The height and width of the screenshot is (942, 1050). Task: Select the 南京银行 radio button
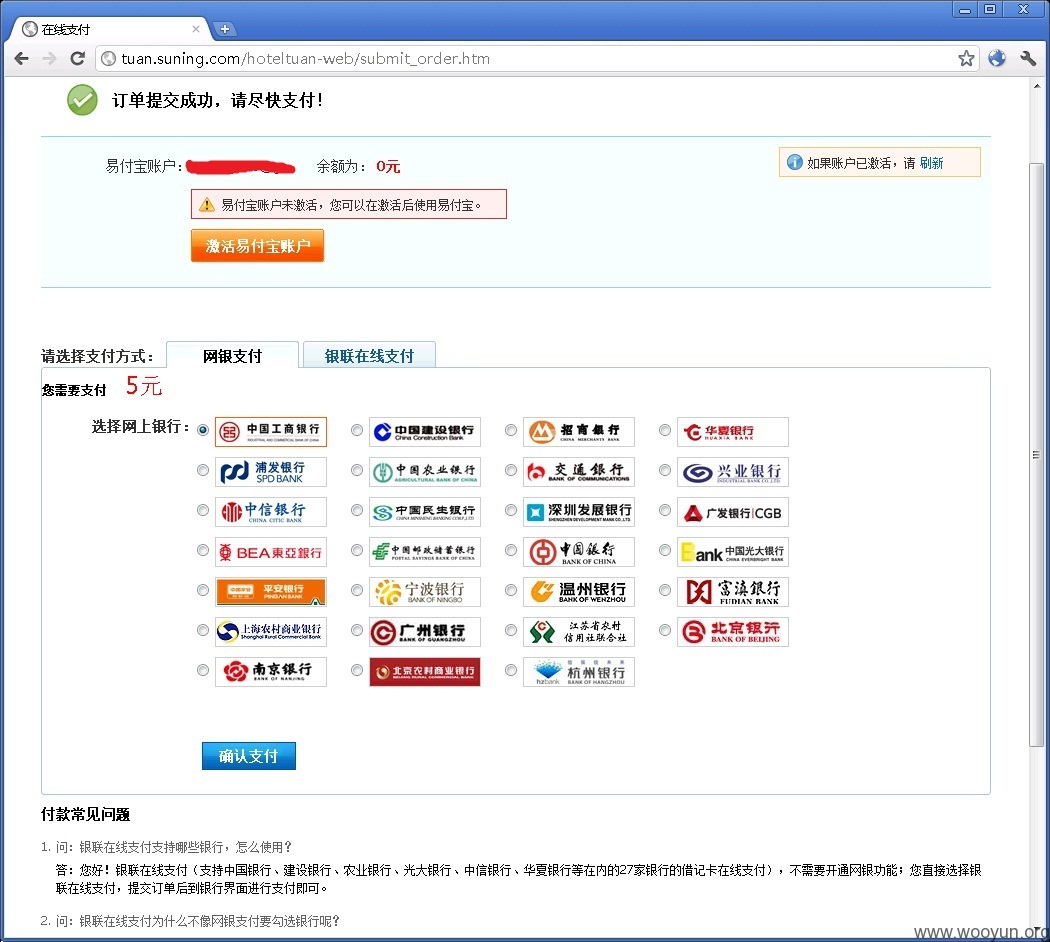coord(203,670)
